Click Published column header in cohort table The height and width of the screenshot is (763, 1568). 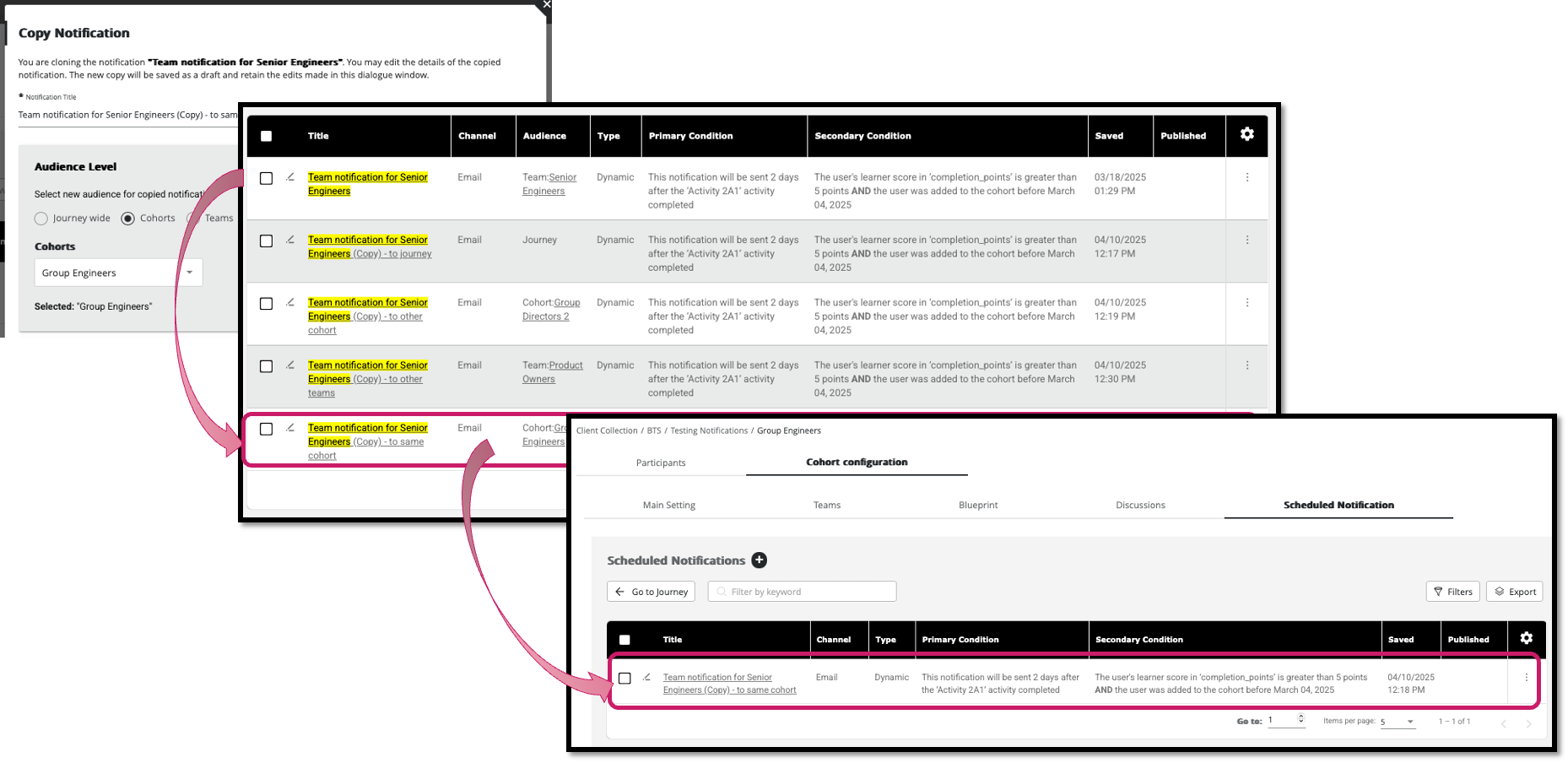[x=1468, y=640]
